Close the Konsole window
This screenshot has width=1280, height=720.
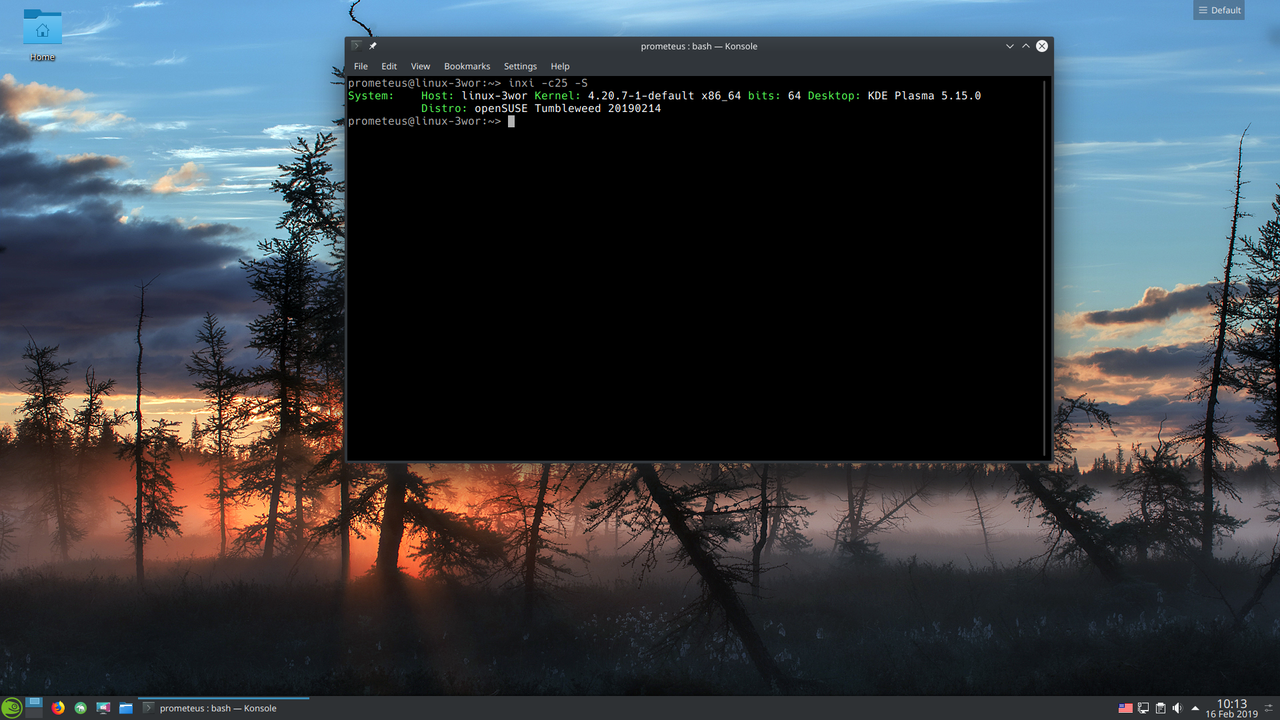pos(1042,46)
